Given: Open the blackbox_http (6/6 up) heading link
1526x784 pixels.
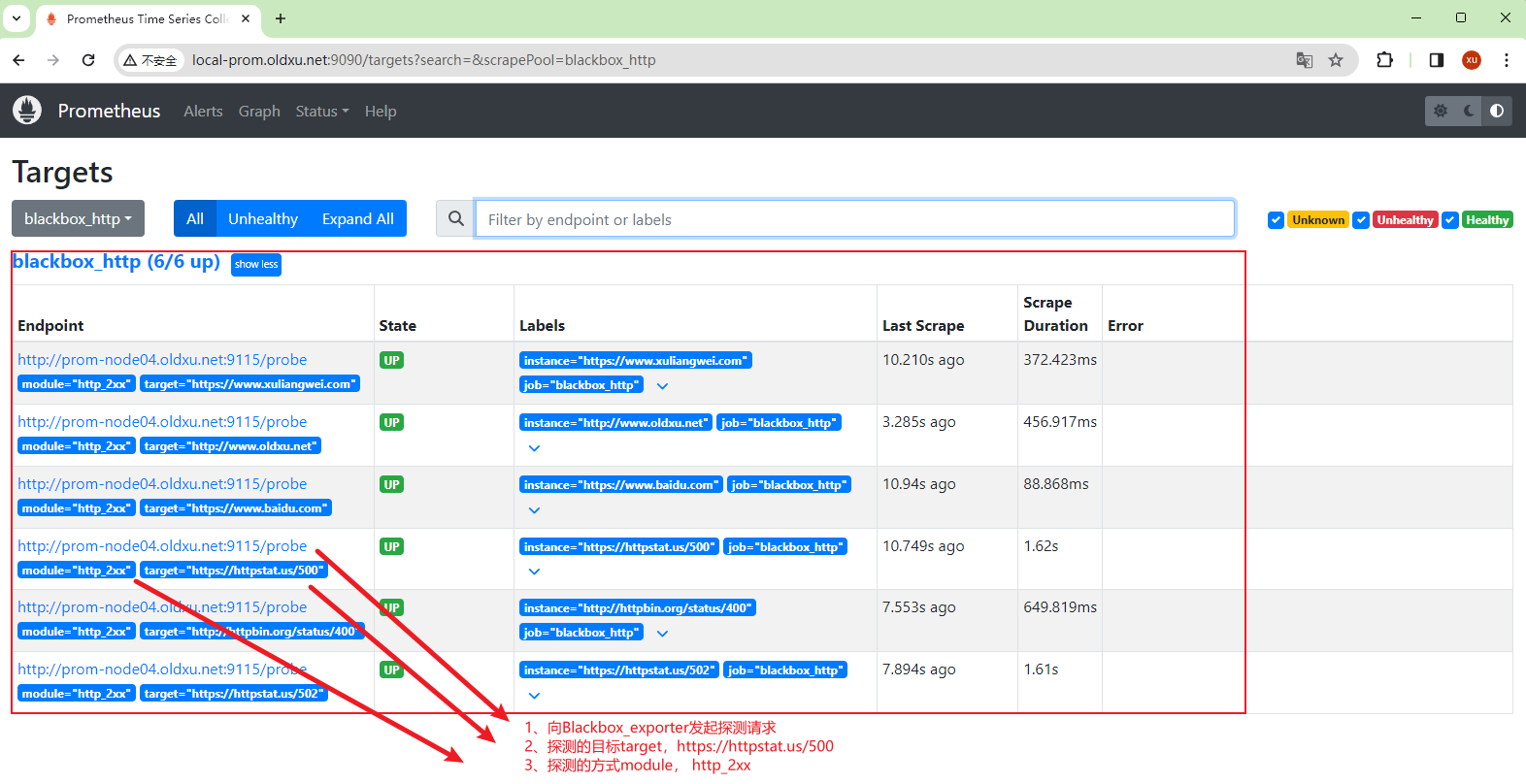Looking at the screenshot, I should point(116,262).
